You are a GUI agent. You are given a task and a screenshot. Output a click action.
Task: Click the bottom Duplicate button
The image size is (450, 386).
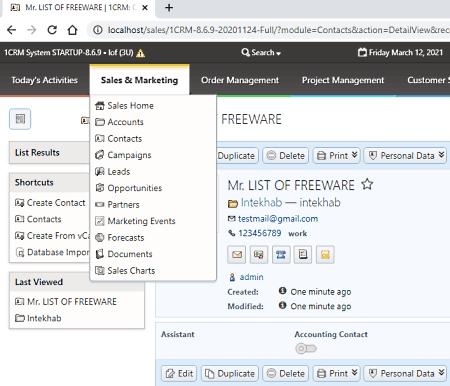(230, 373)
